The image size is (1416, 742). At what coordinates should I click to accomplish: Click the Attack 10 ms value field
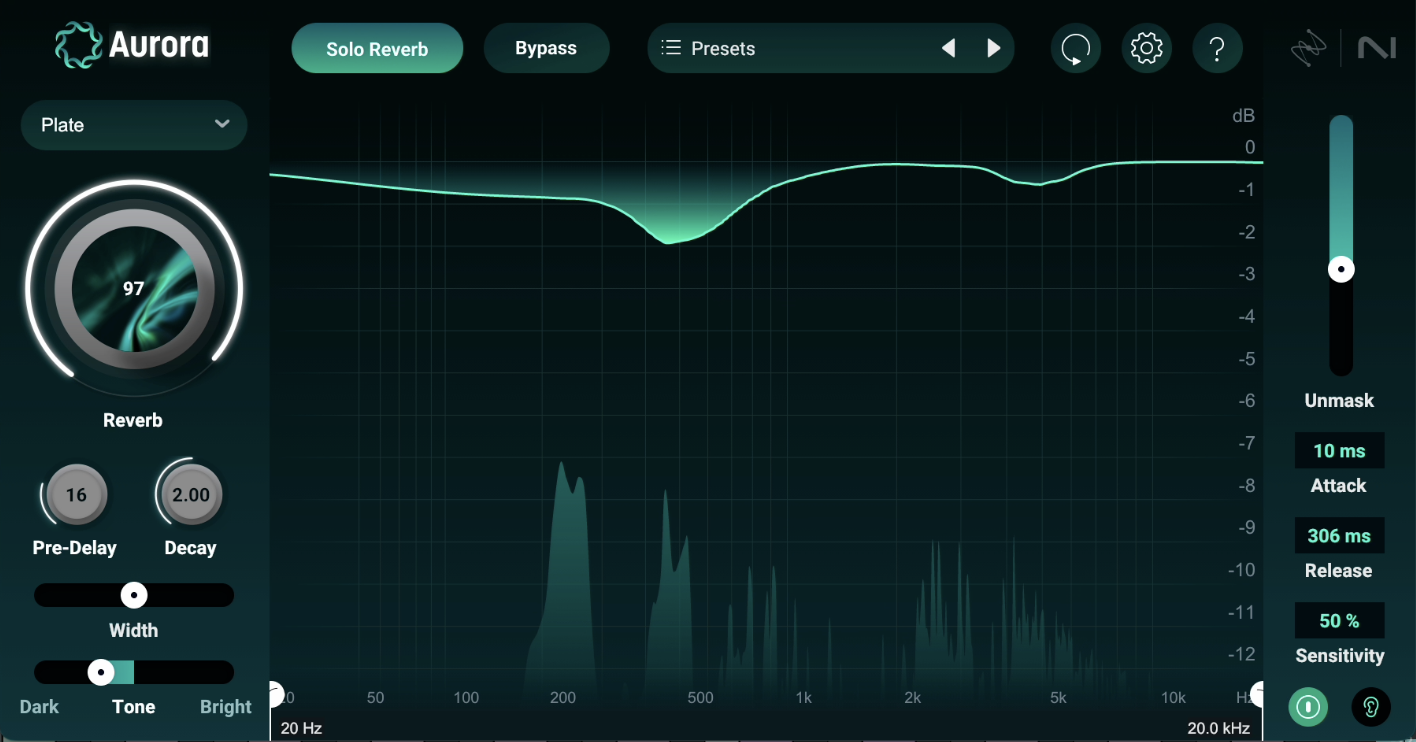tap(1340, 450)
